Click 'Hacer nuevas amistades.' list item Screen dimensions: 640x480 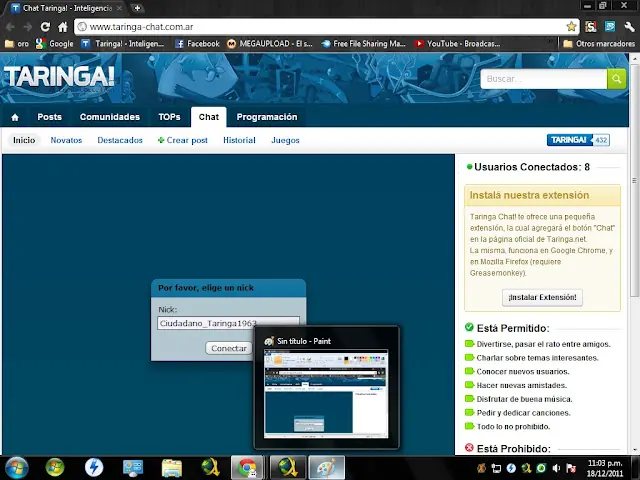click(522, 385)
